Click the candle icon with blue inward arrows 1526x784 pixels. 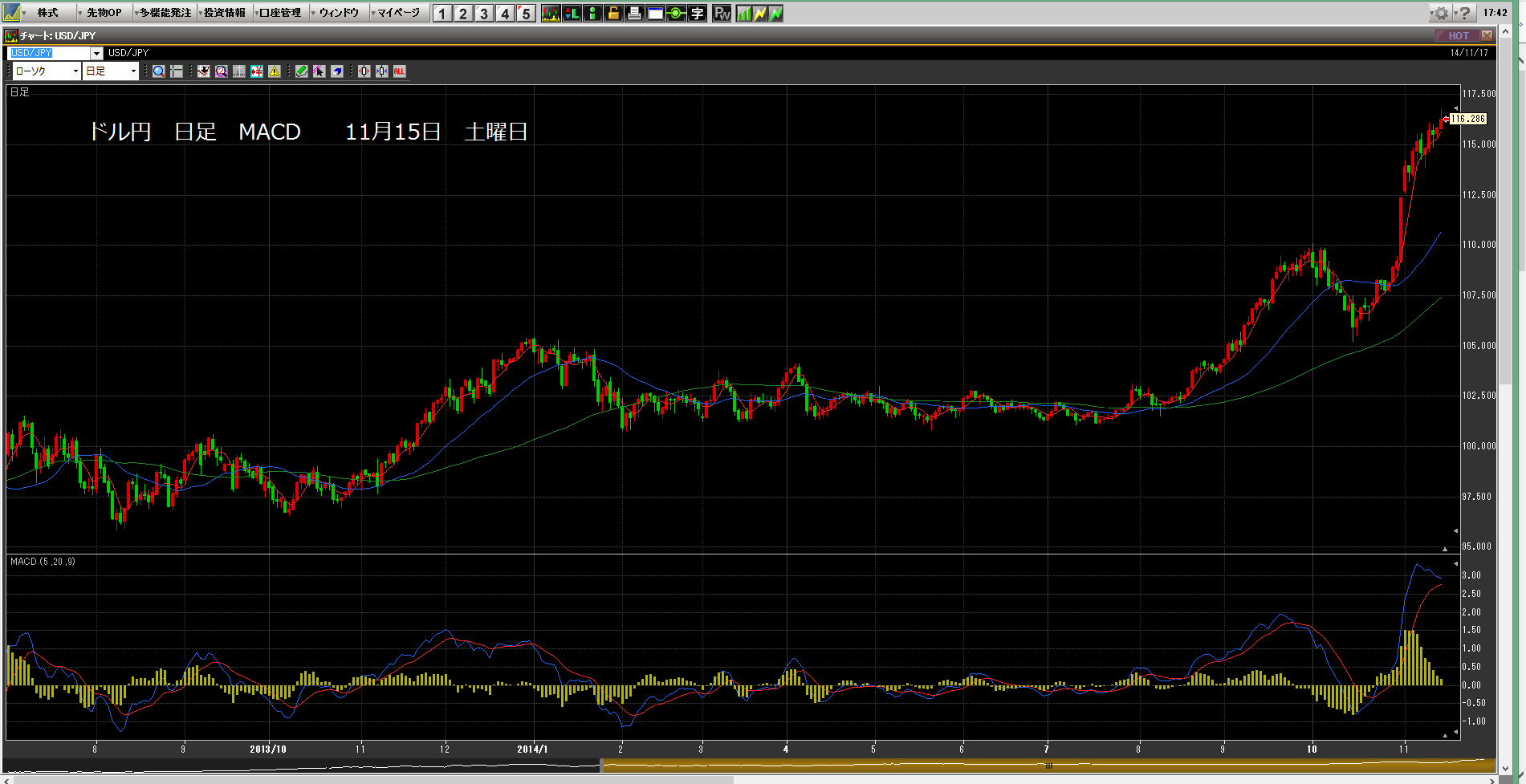tap(382, 71)
